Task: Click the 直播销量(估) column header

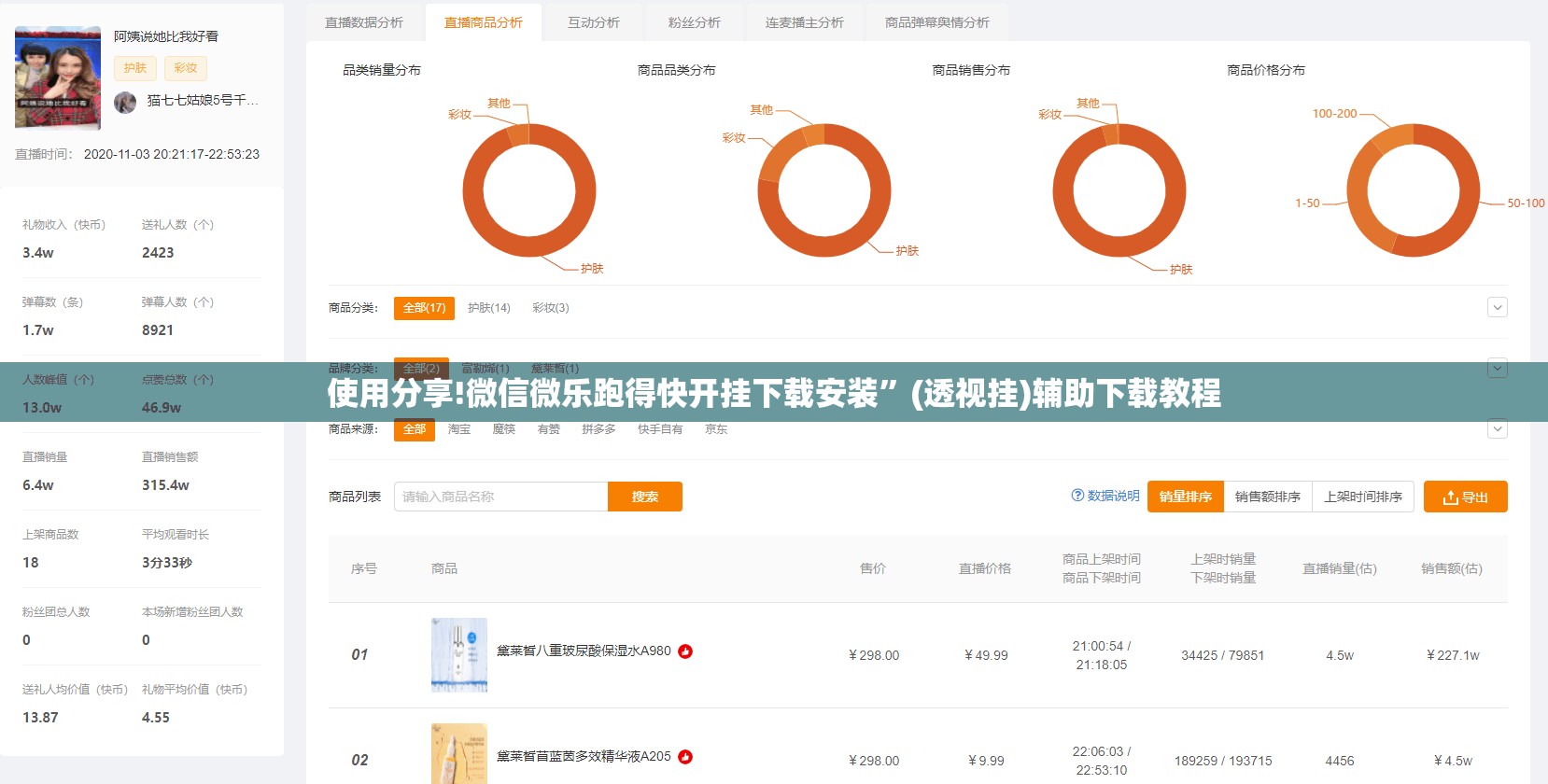Action: [1340, 568]
